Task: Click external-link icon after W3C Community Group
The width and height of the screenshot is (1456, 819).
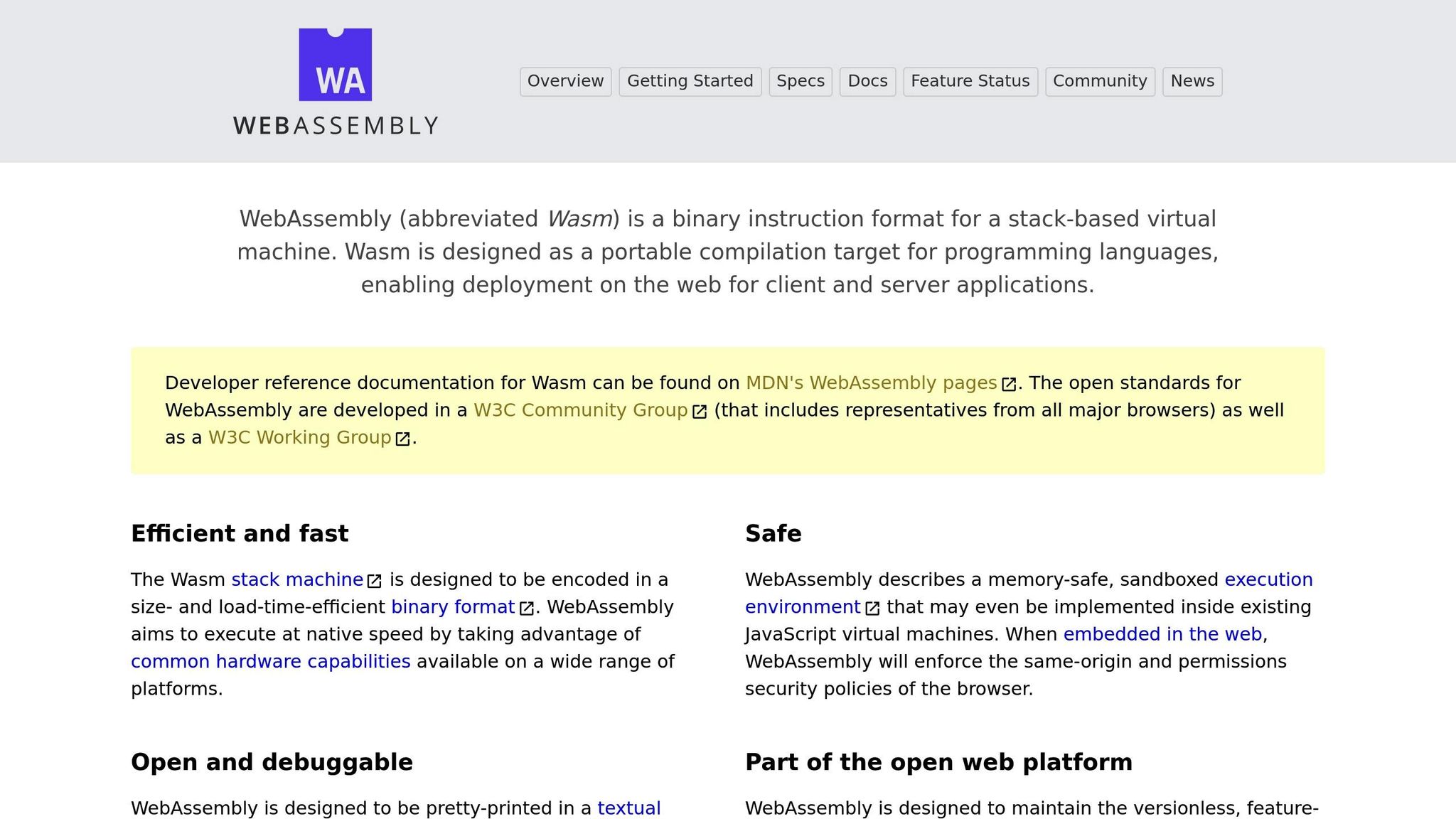Action: coord(700,412)
